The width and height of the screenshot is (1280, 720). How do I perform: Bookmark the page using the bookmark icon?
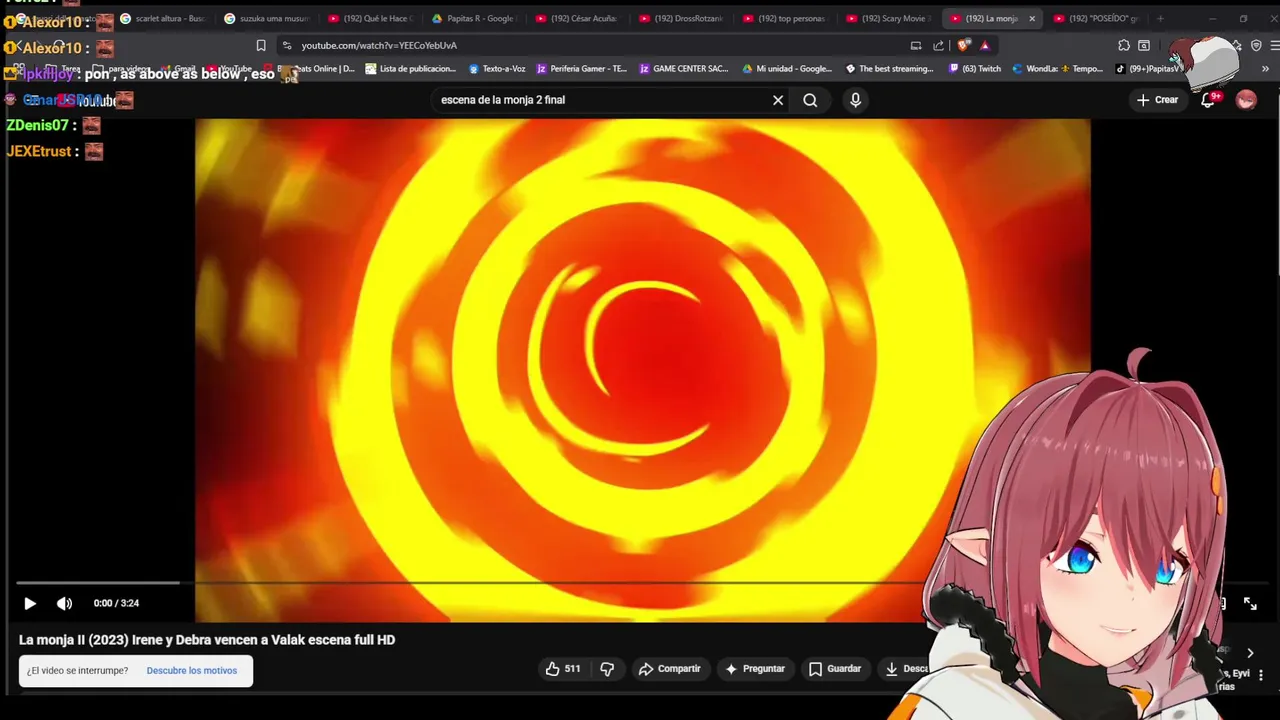click(261, 45)
